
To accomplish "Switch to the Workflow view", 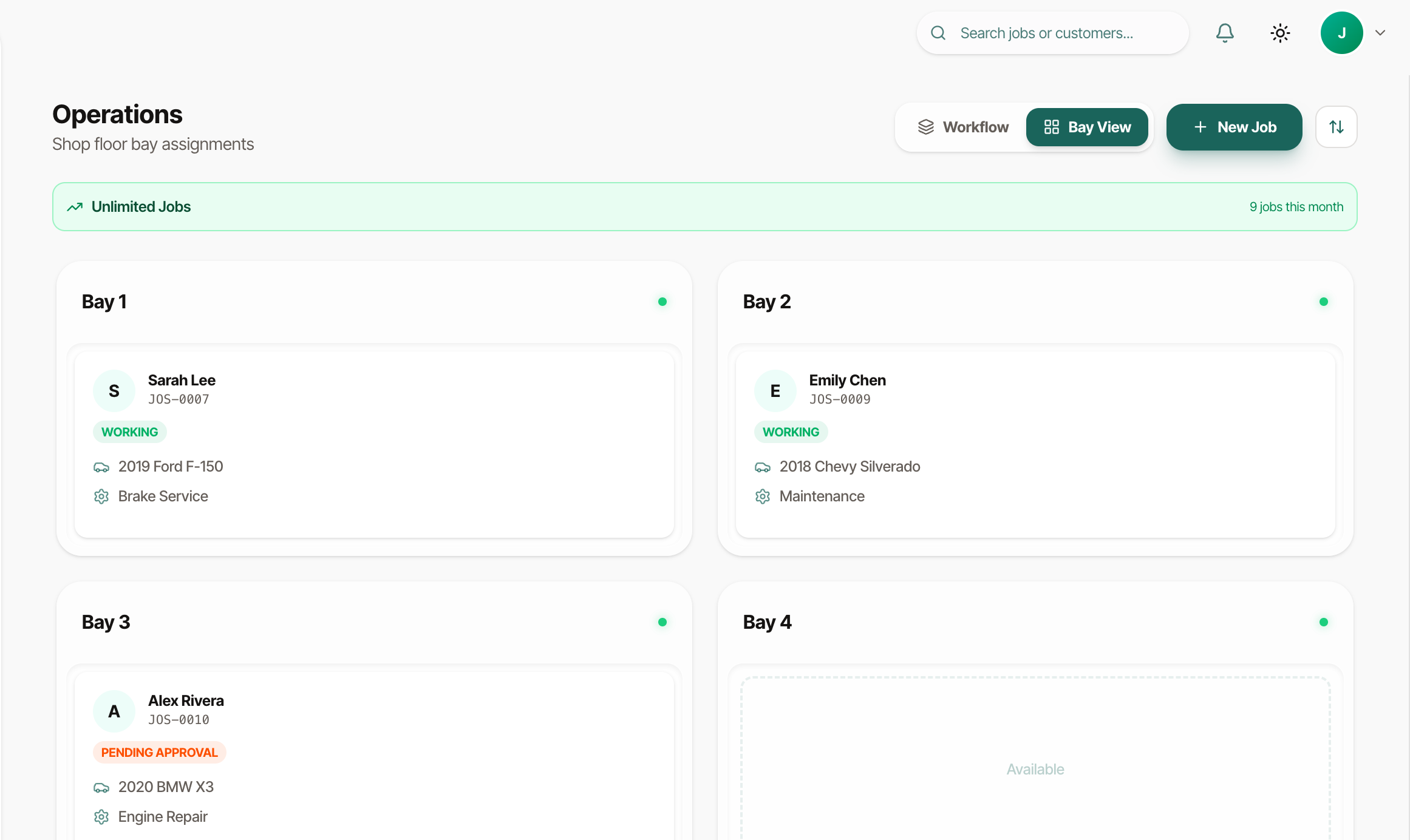I will [962, 127].
